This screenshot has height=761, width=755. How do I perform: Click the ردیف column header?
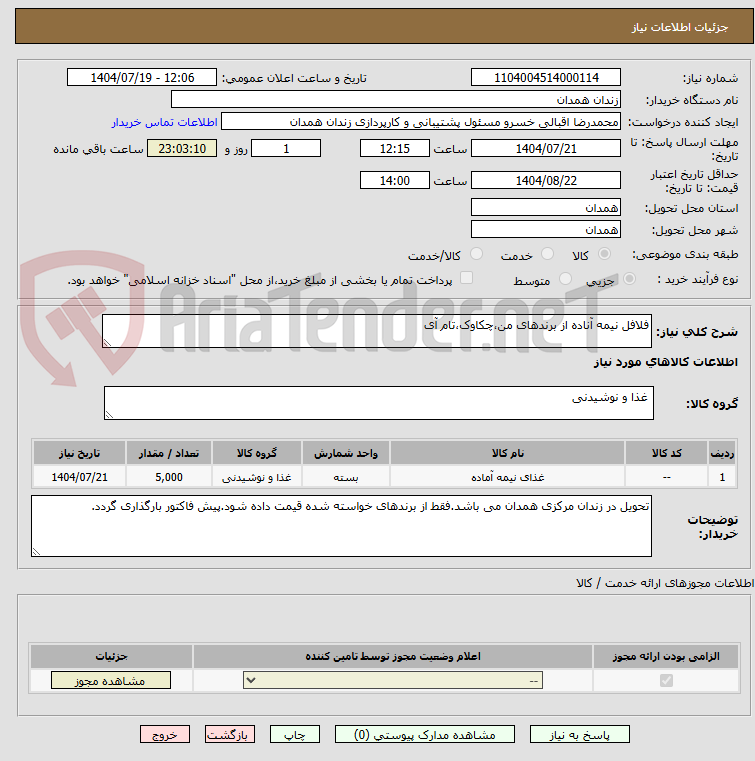click(x=722, y=453)
